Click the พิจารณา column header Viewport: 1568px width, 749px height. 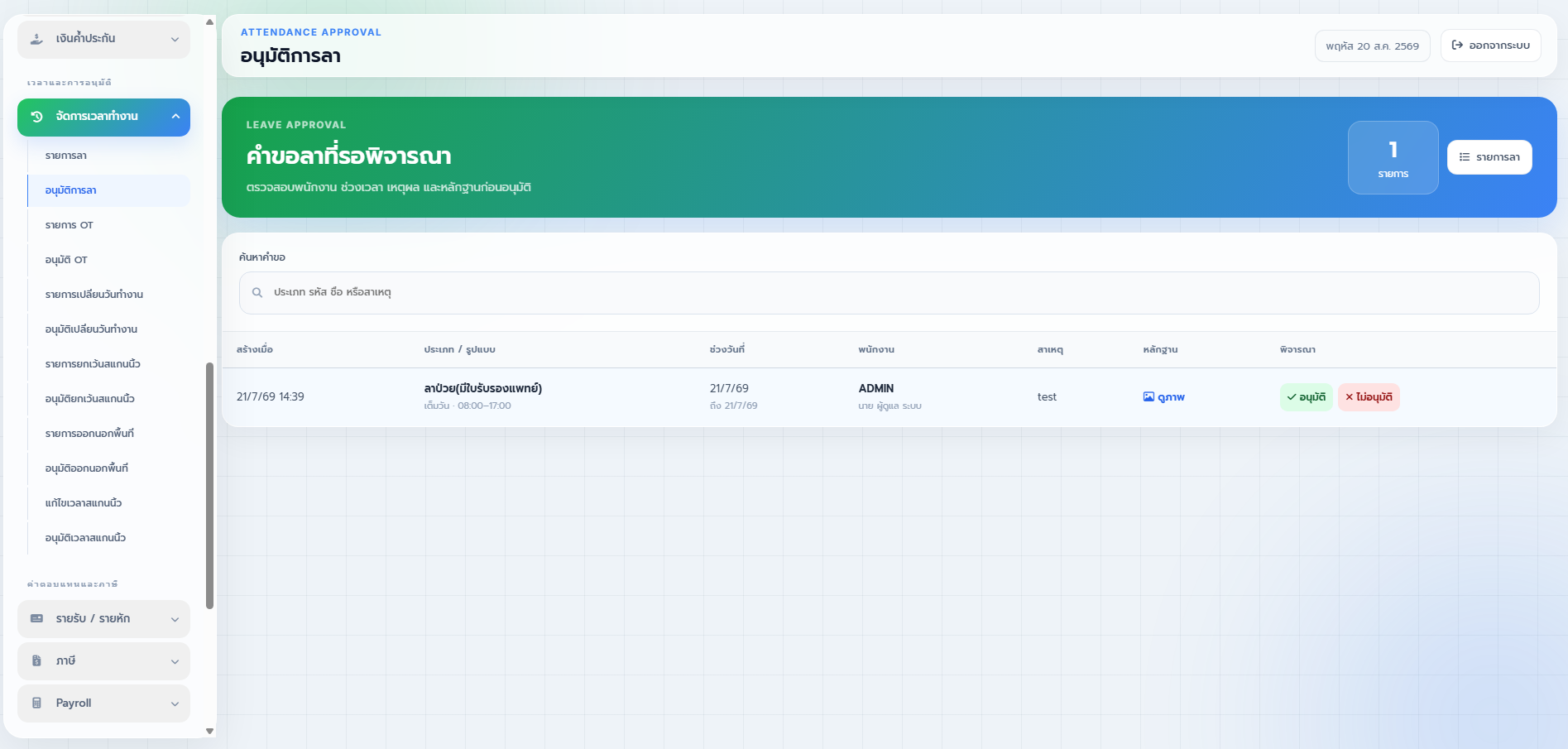click(x=1297, y=350)
